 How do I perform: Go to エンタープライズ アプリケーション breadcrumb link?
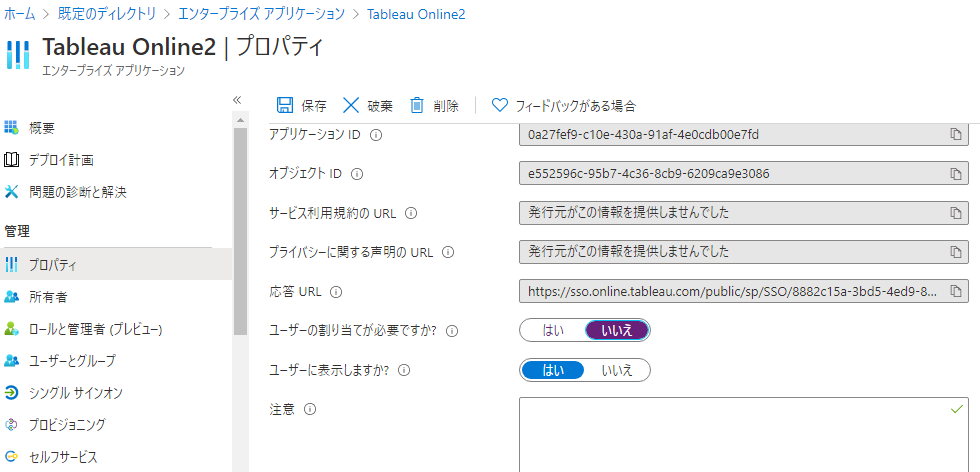point(261,14)
